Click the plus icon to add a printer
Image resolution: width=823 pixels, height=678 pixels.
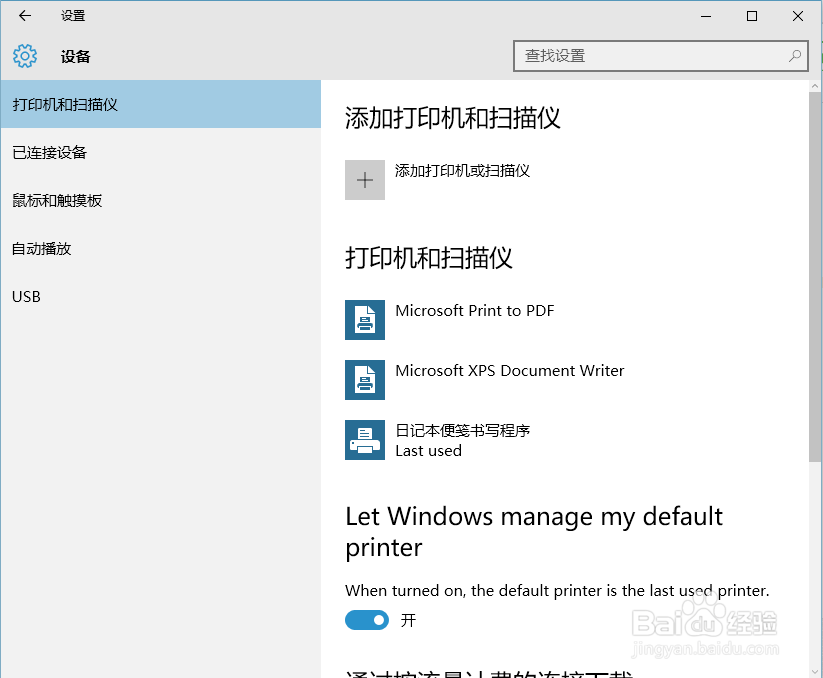tap(365, 180)
